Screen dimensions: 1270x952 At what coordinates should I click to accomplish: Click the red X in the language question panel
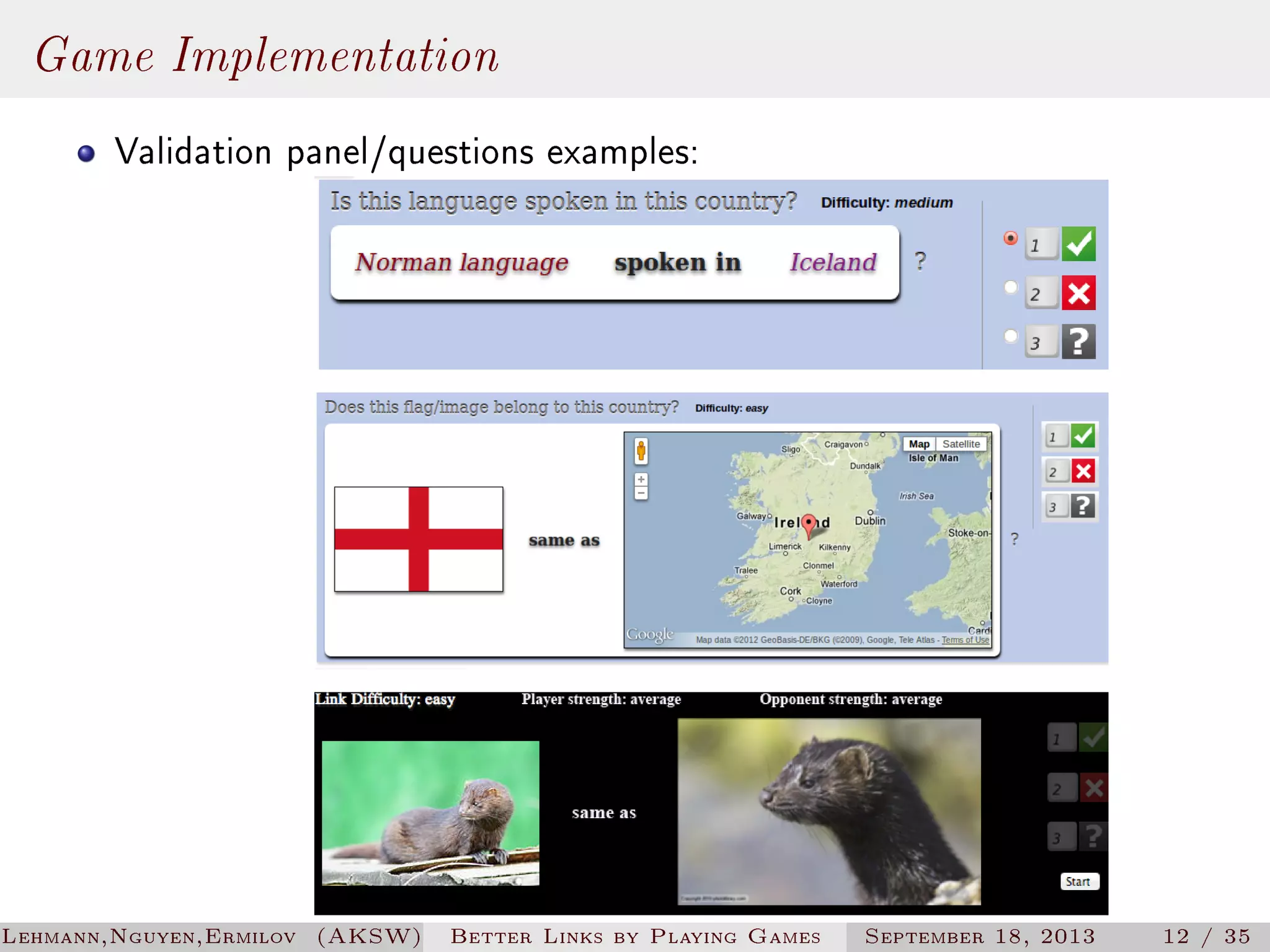(1078, 293)
